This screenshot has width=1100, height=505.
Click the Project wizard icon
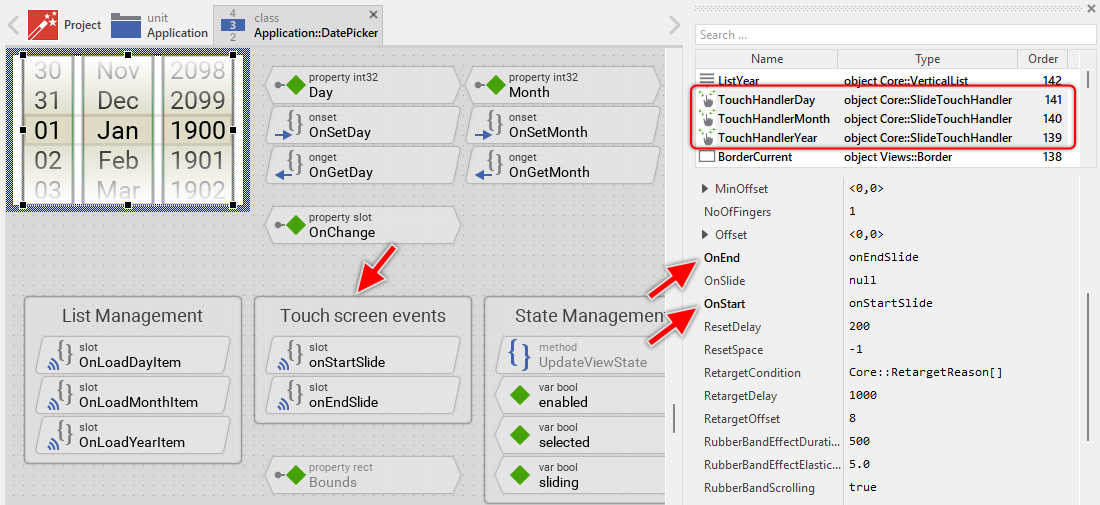point(43,24)
